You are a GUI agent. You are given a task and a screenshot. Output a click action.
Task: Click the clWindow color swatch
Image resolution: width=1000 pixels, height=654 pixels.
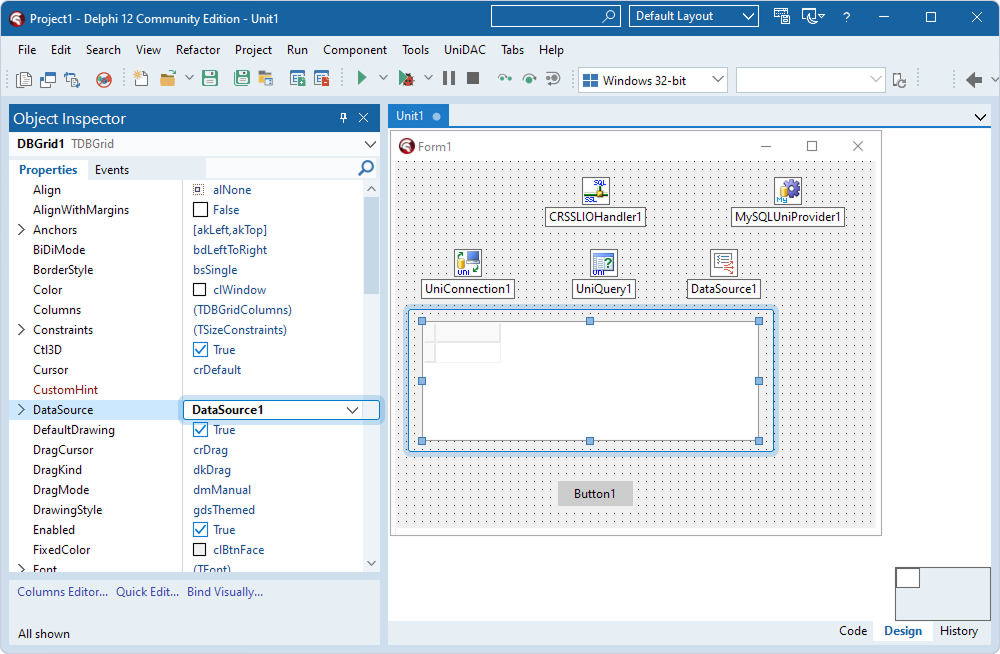(200, 290)
